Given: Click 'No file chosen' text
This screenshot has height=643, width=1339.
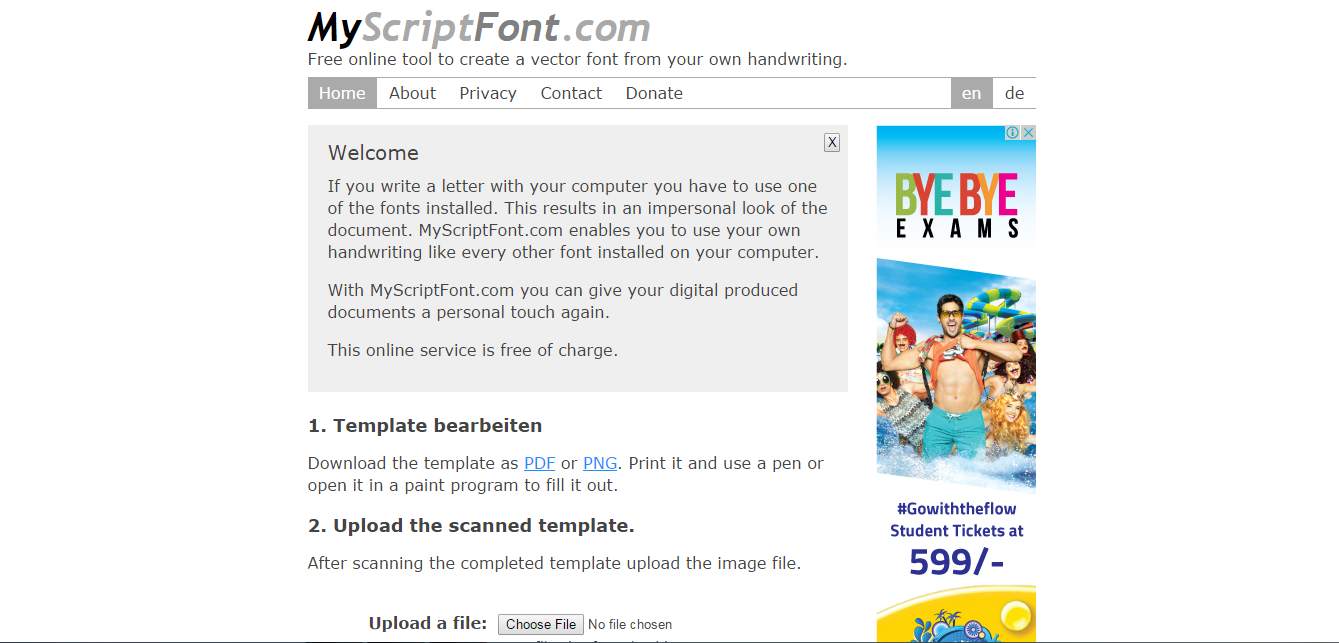Looking at the screenshot, I should pyautogui.click(x=630, y=624).
